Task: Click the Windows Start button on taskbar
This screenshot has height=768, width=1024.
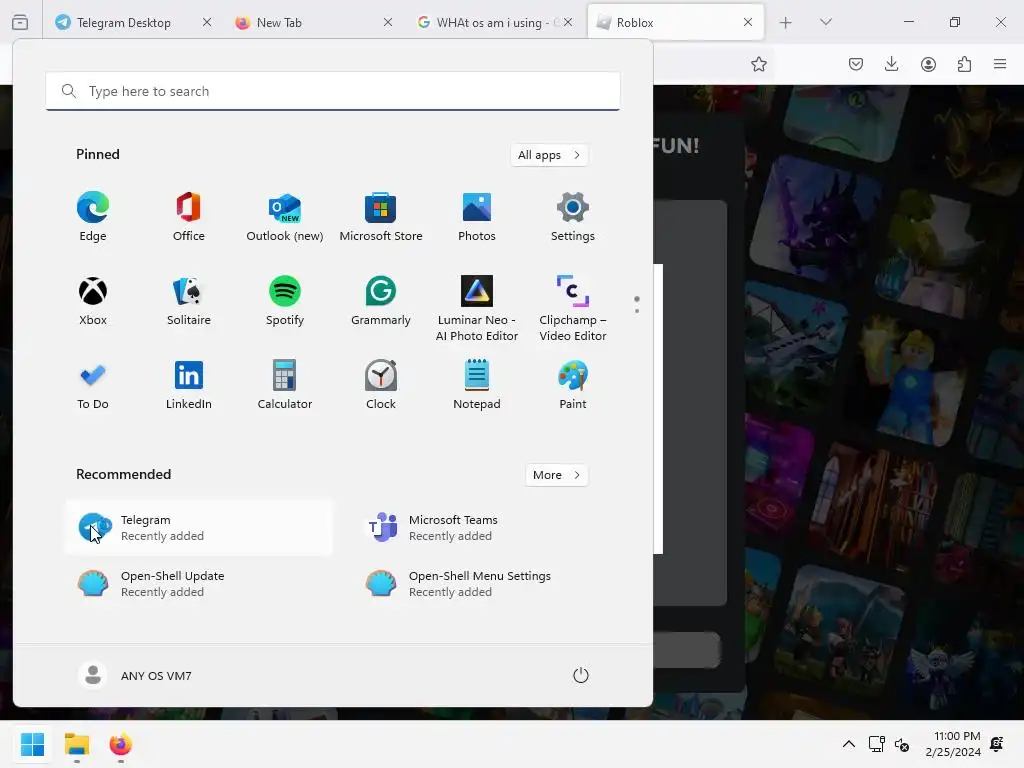Action: point(32,744)
